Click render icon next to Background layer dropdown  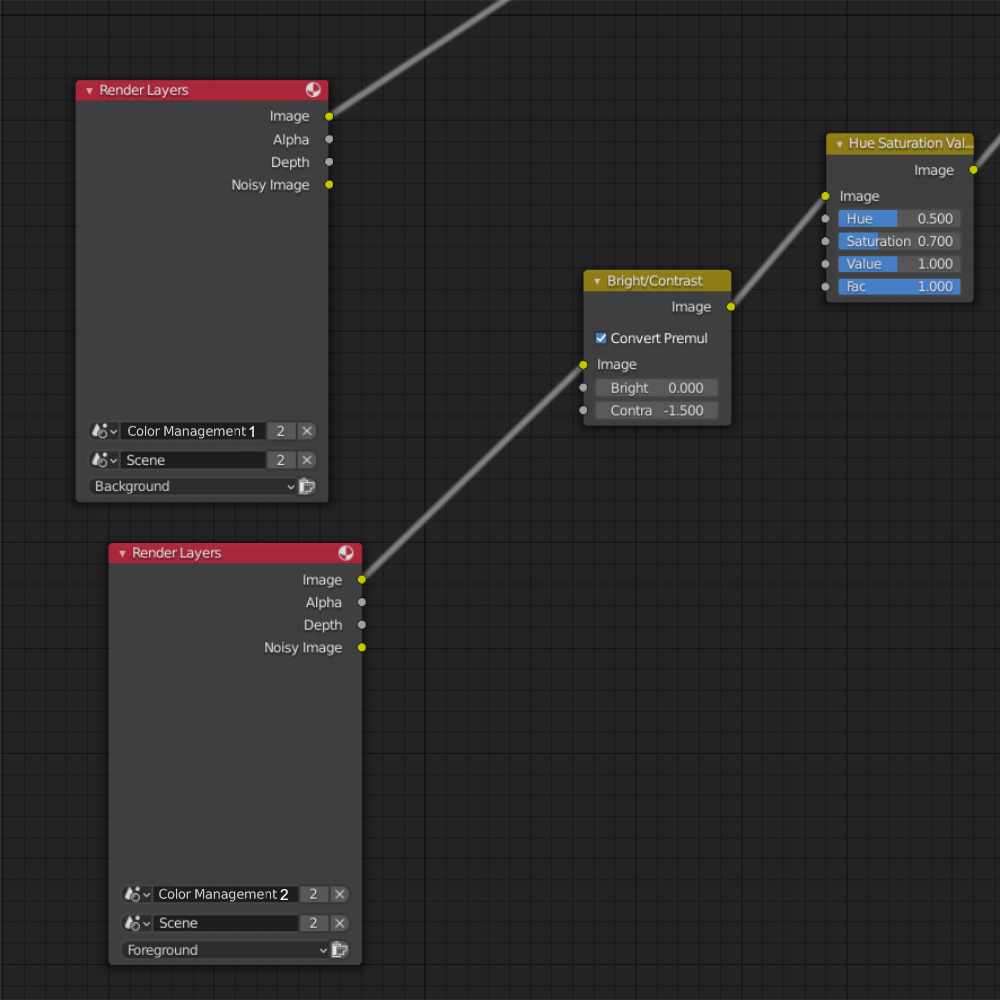tap(307, 486)
